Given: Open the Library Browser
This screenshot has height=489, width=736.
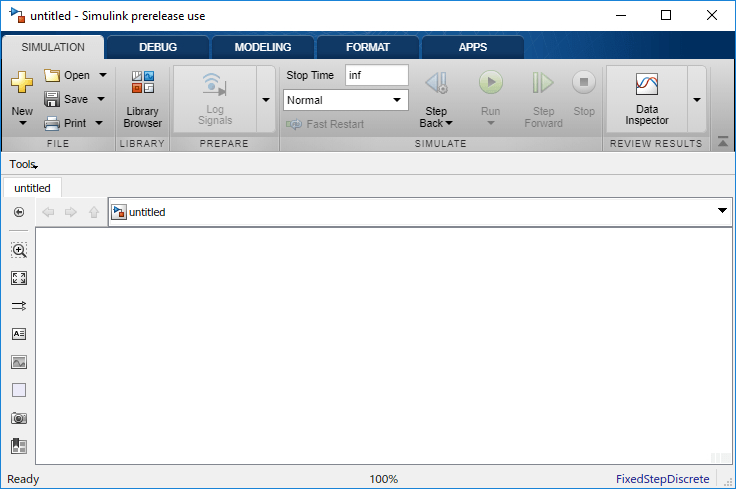Looking at the screenshot, I should point(143,99).
